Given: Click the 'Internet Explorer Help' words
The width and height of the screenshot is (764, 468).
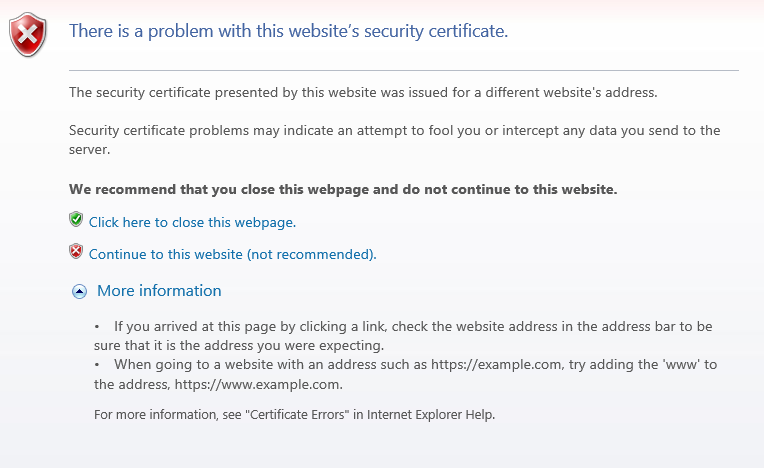Looking at the screenshot, I should 430,415.
